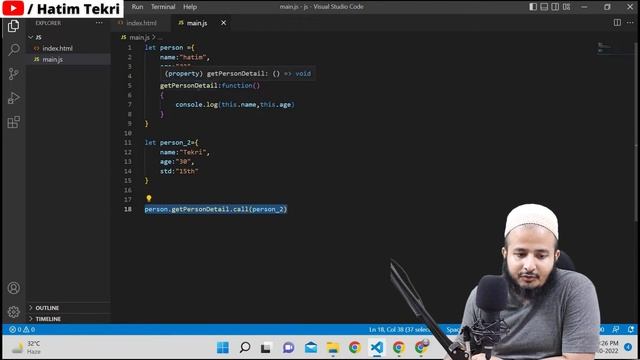Viewport: 640px width, 360px height.
Task: Toggle the Panel layout icon
Action: click(x=544, y=7)
